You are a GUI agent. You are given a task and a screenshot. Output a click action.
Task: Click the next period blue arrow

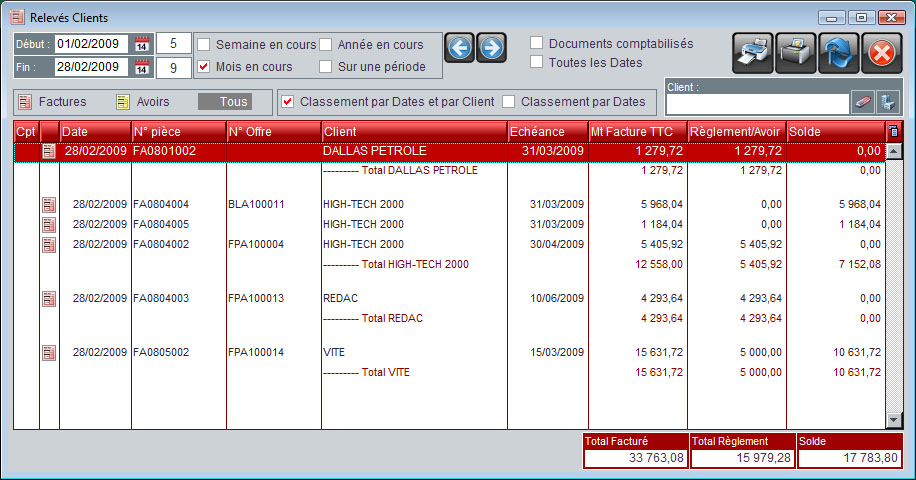[491, 48]
